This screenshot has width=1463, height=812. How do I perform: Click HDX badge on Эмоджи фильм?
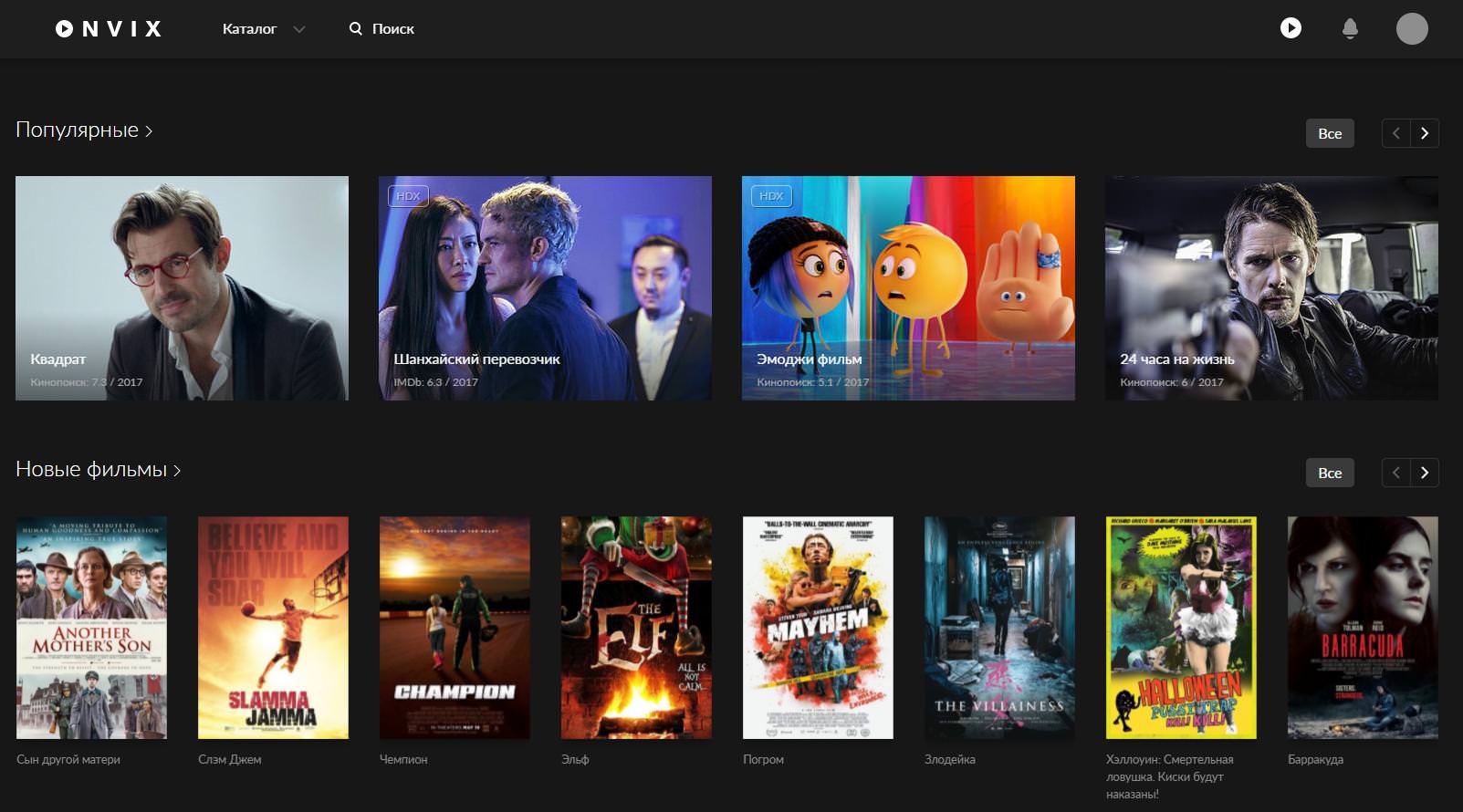click(771, 196)
